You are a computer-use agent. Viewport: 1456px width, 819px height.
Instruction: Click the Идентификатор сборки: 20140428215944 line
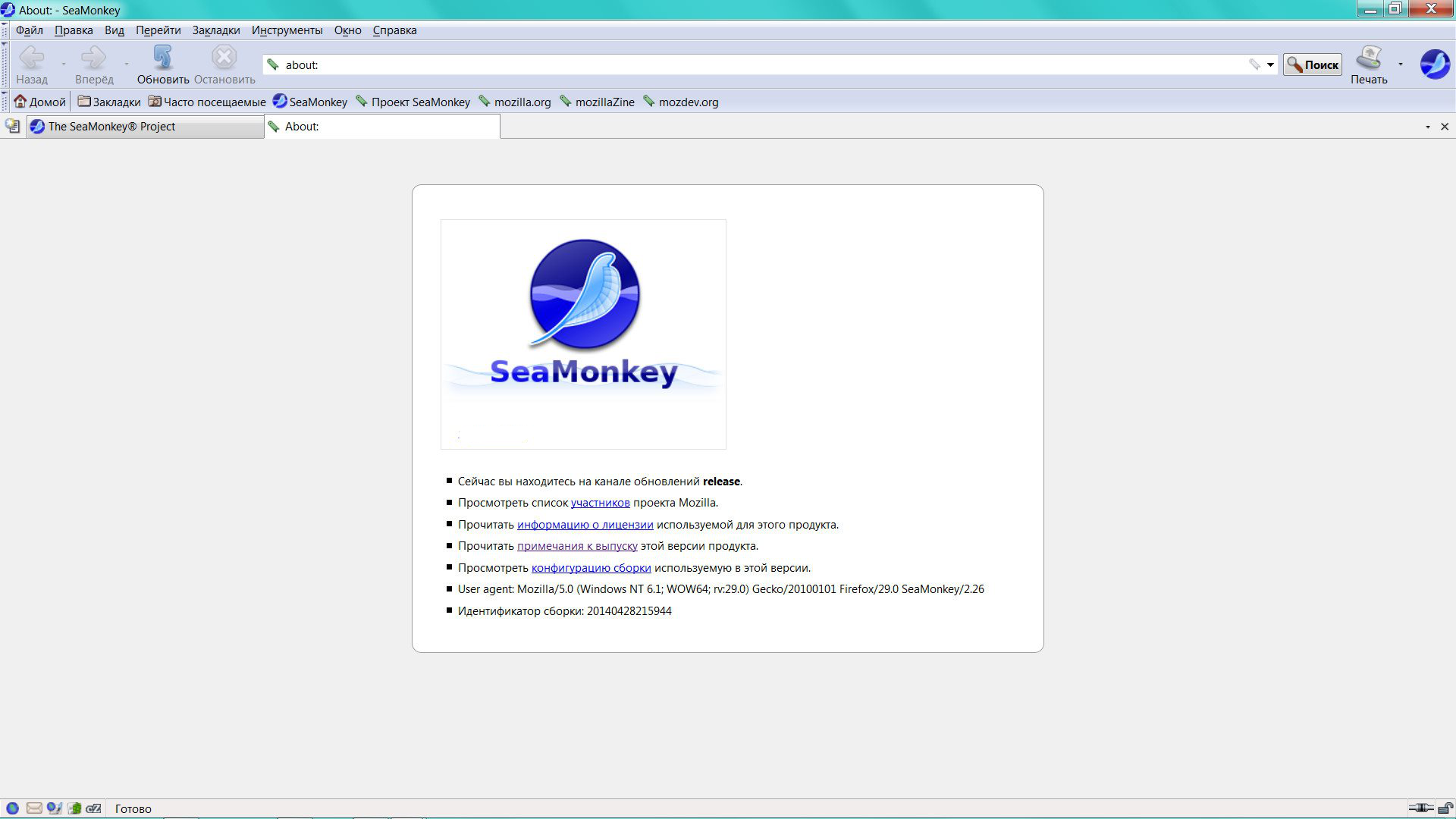[565, 611]
